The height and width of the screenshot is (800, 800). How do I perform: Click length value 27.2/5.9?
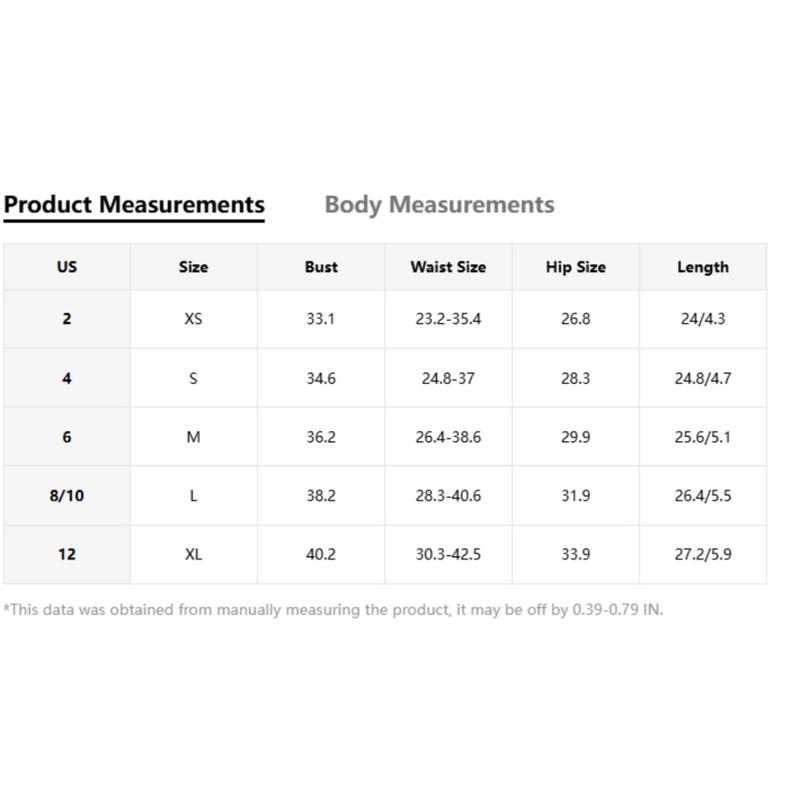coord(702,554)
